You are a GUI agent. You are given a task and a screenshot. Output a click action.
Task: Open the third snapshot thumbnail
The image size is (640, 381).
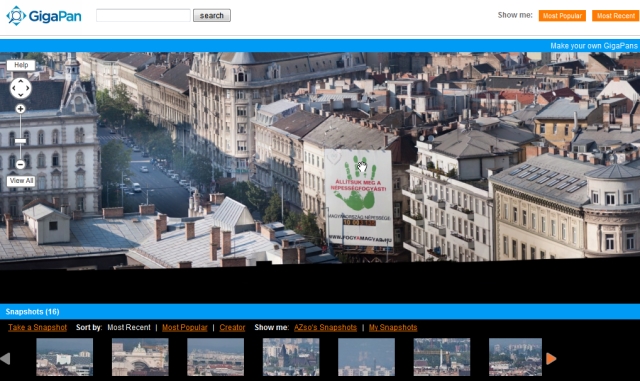[216, 357]
